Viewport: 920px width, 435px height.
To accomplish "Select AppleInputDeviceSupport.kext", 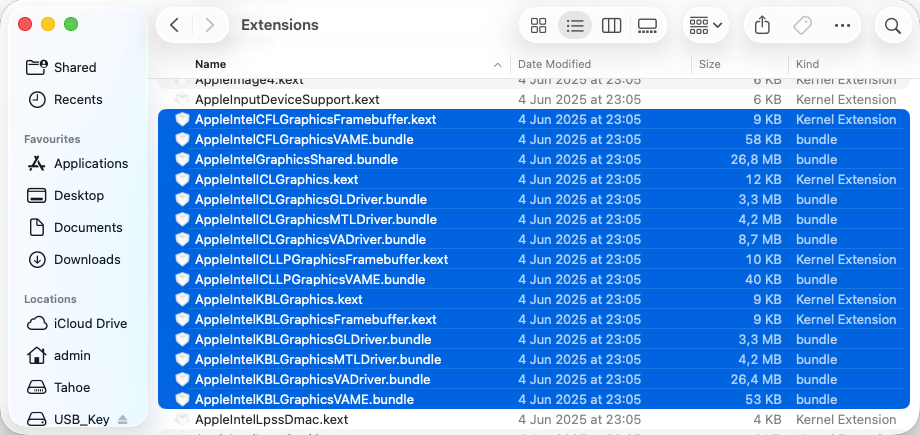I will pos(534,100).
